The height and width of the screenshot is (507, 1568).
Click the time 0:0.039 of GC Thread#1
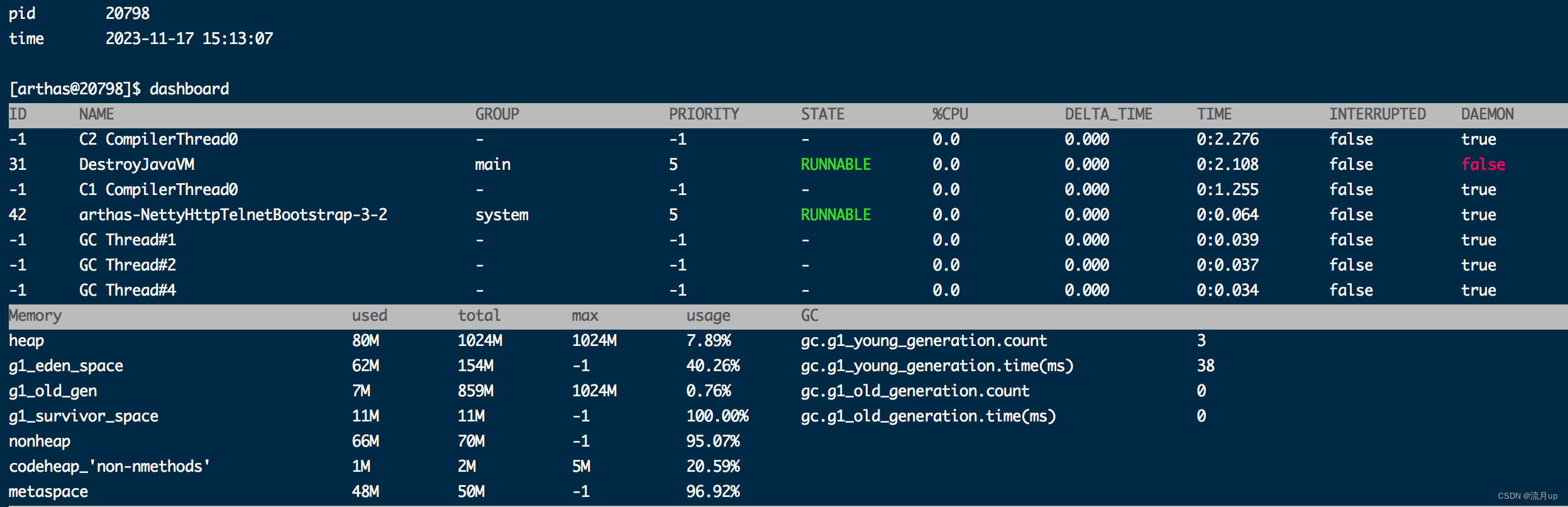(1228, 240)
